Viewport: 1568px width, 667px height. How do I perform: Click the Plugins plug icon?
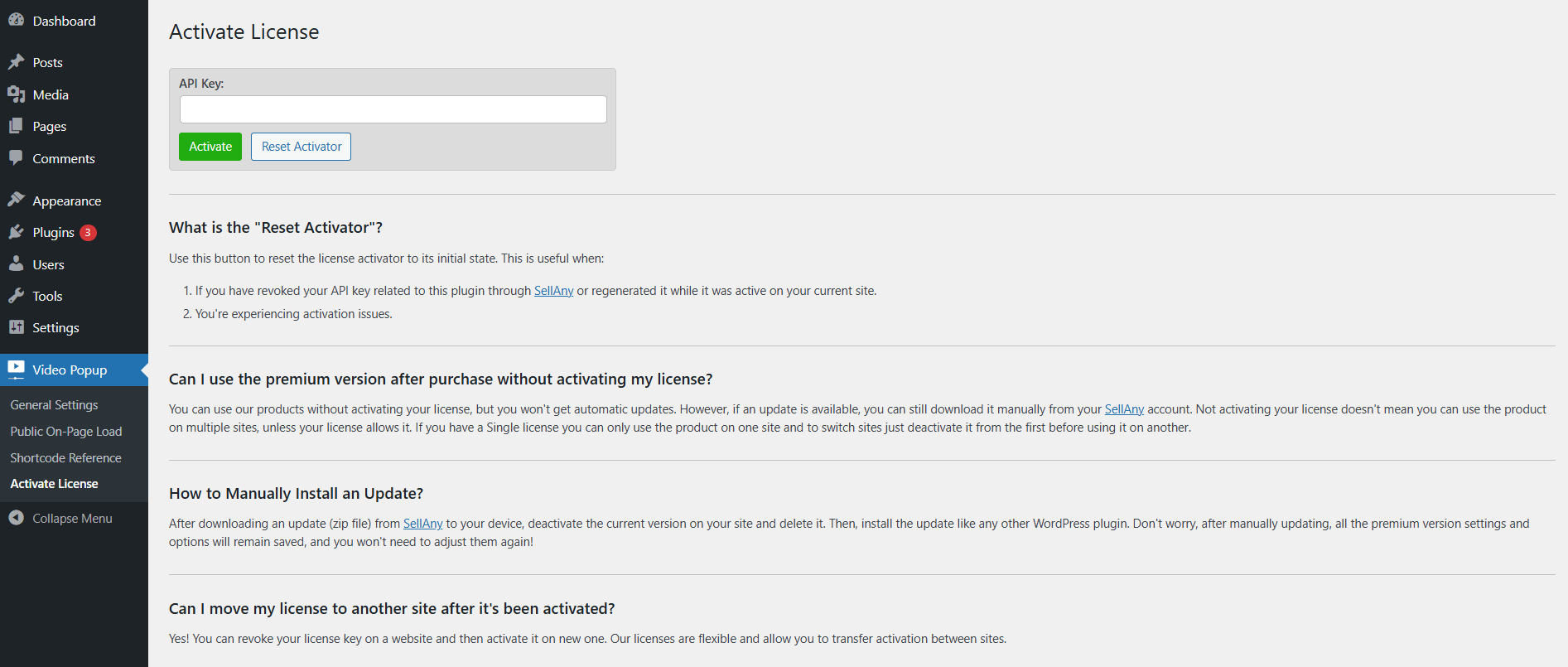(x=16, y=233)
